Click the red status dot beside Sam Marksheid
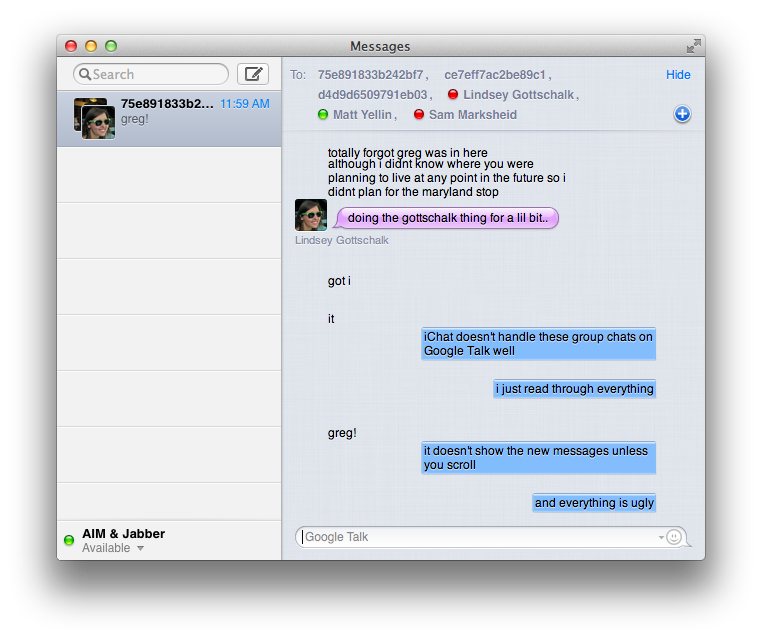This screenshot has width=762, height=639. [418, 114]
